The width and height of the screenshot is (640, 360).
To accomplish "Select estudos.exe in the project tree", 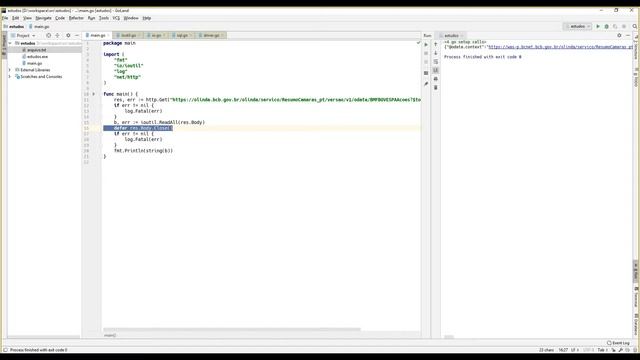I will click(37, 56).
